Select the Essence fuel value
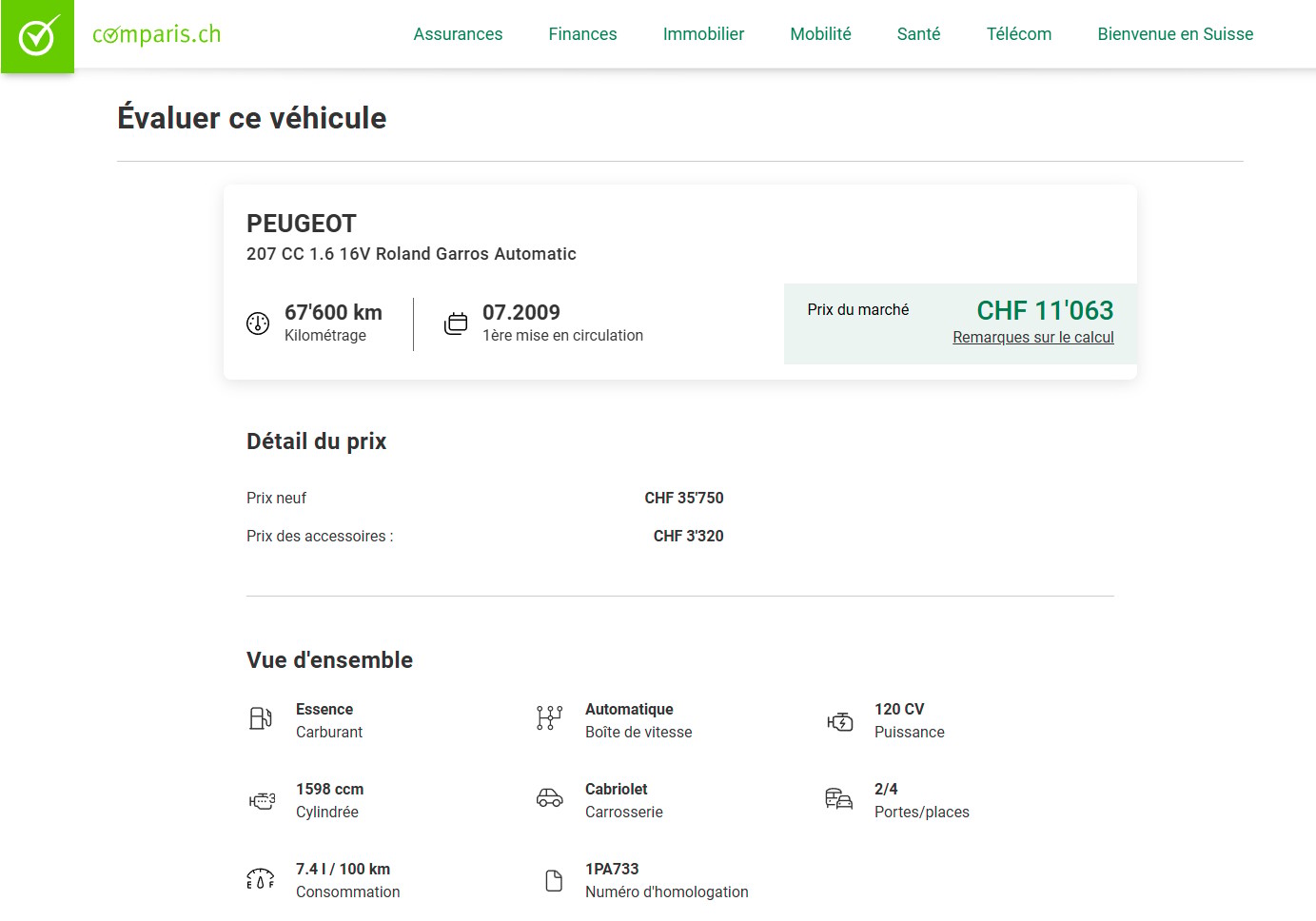Screen dimensions: 1316x921 (324, 709)
